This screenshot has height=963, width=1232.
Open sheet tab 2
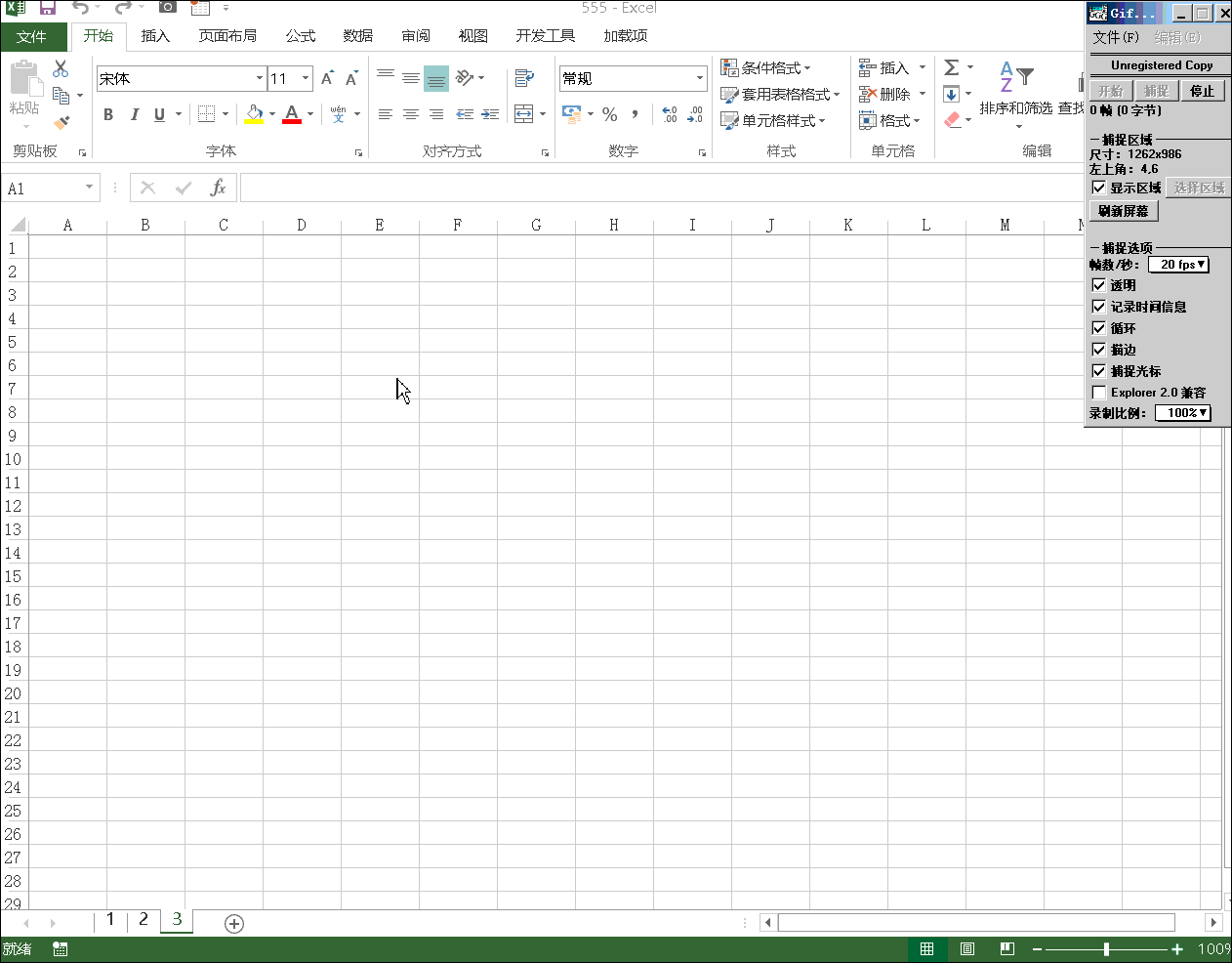coord(144,920)
